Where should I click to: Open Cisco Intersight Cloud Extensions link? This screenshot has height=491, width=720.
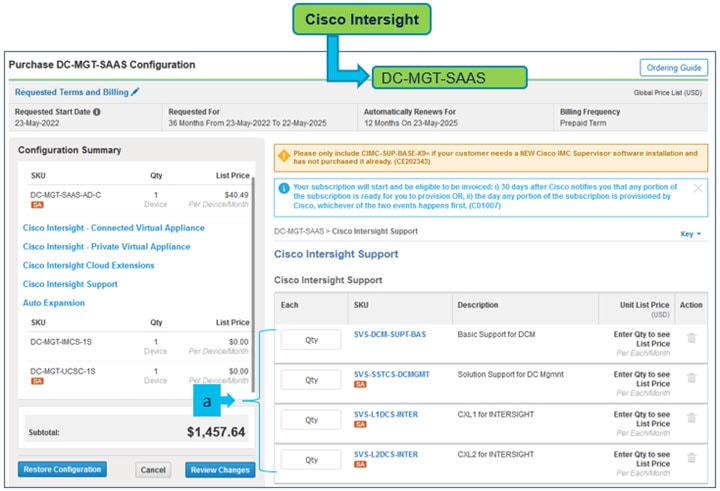[89, 265]
